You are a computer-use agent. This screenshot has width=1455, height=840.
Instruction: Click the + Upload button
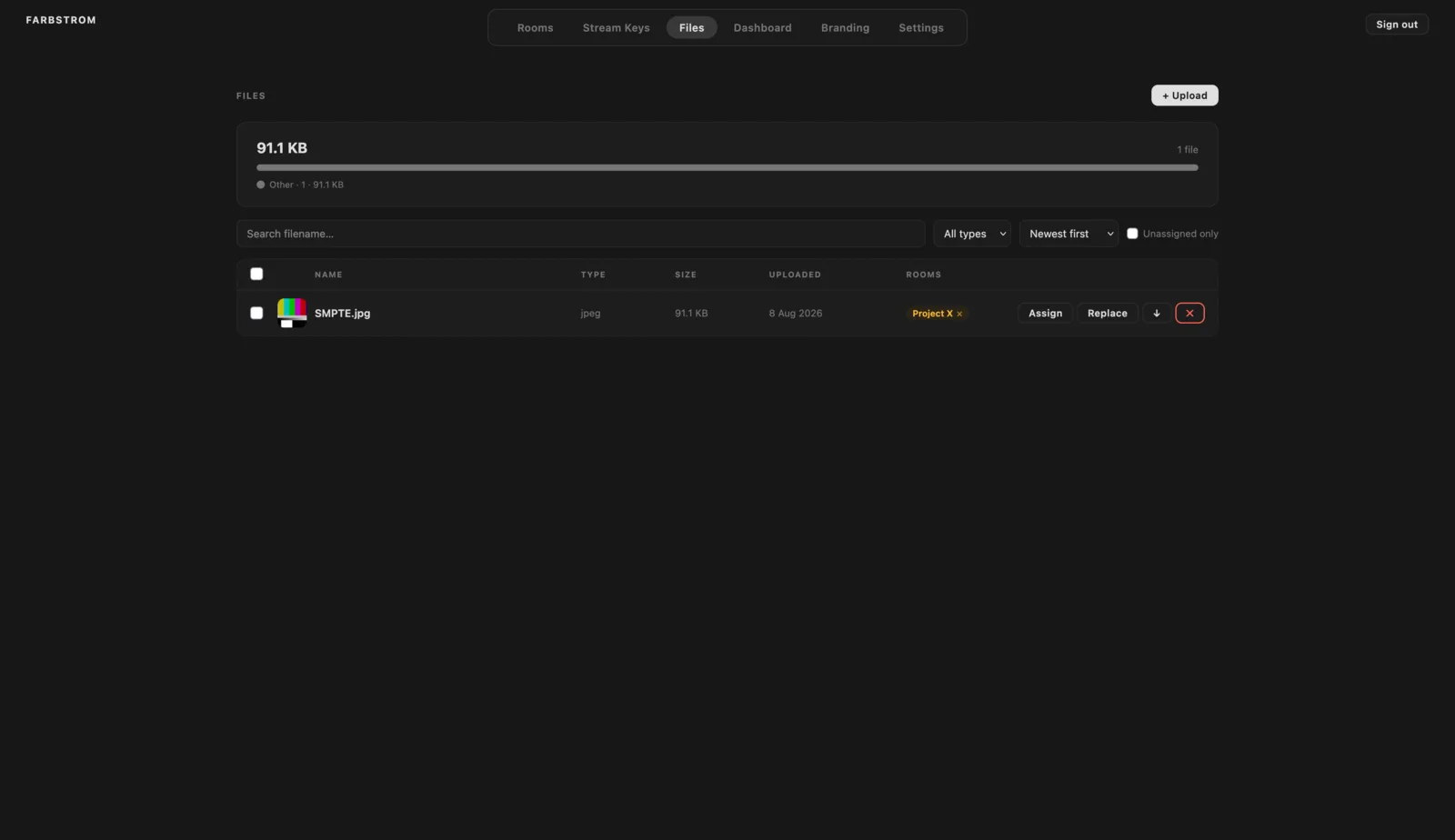1184,95
